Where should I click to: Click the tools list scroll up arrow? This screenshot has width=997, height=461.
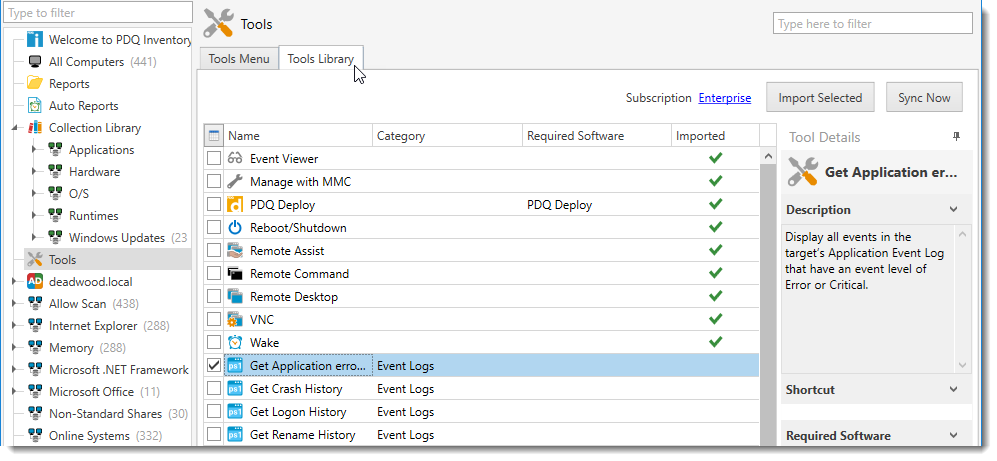tap(768, 157)
